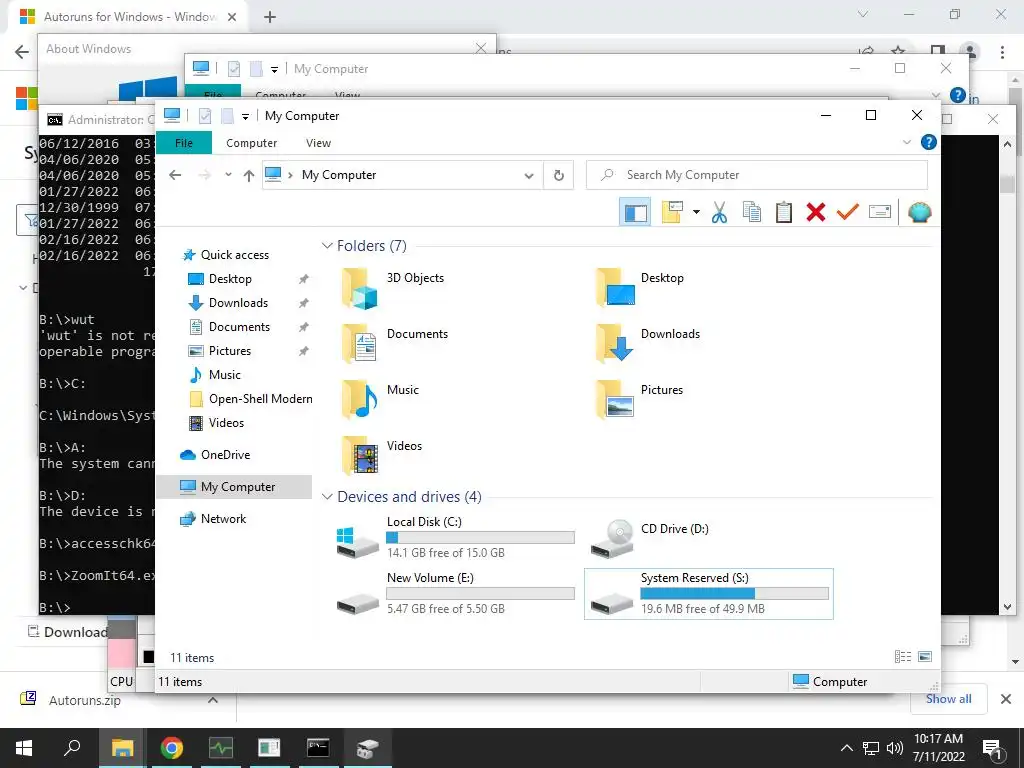This screenshot has height=768, width=1024.
Task: Select the Downloads folder in the Folders group
Action: pyautogui.click(x=648, y=344)
